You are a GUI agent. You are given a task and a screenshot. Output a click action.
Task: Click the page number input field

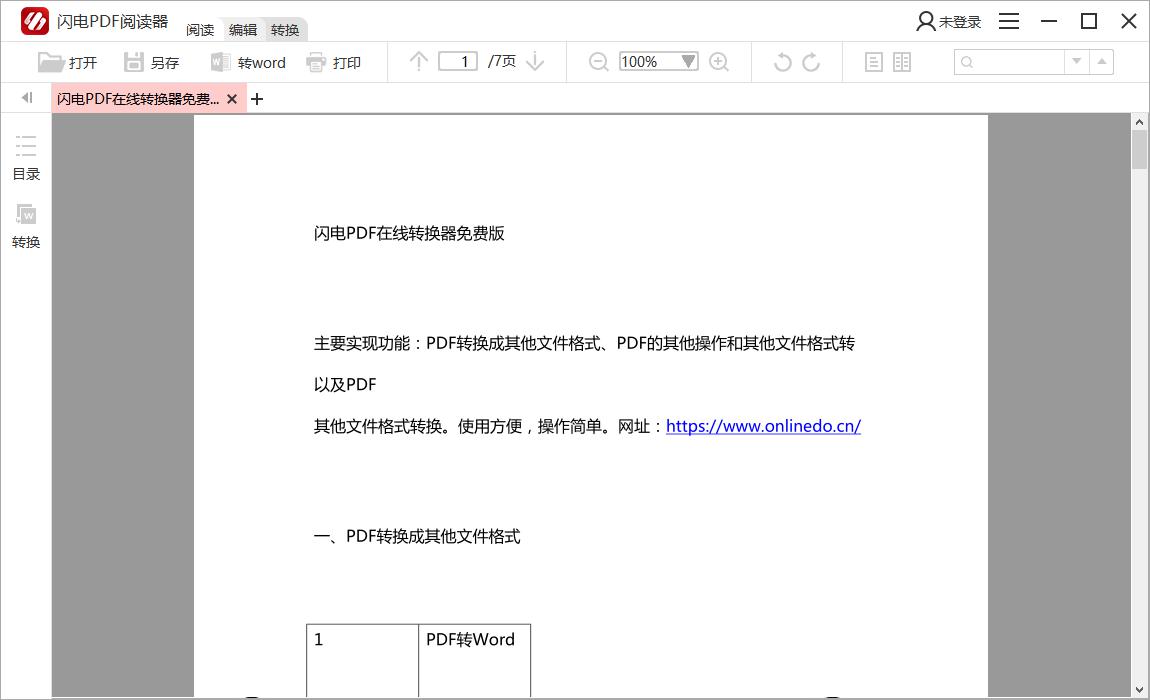tap(458, 62)
